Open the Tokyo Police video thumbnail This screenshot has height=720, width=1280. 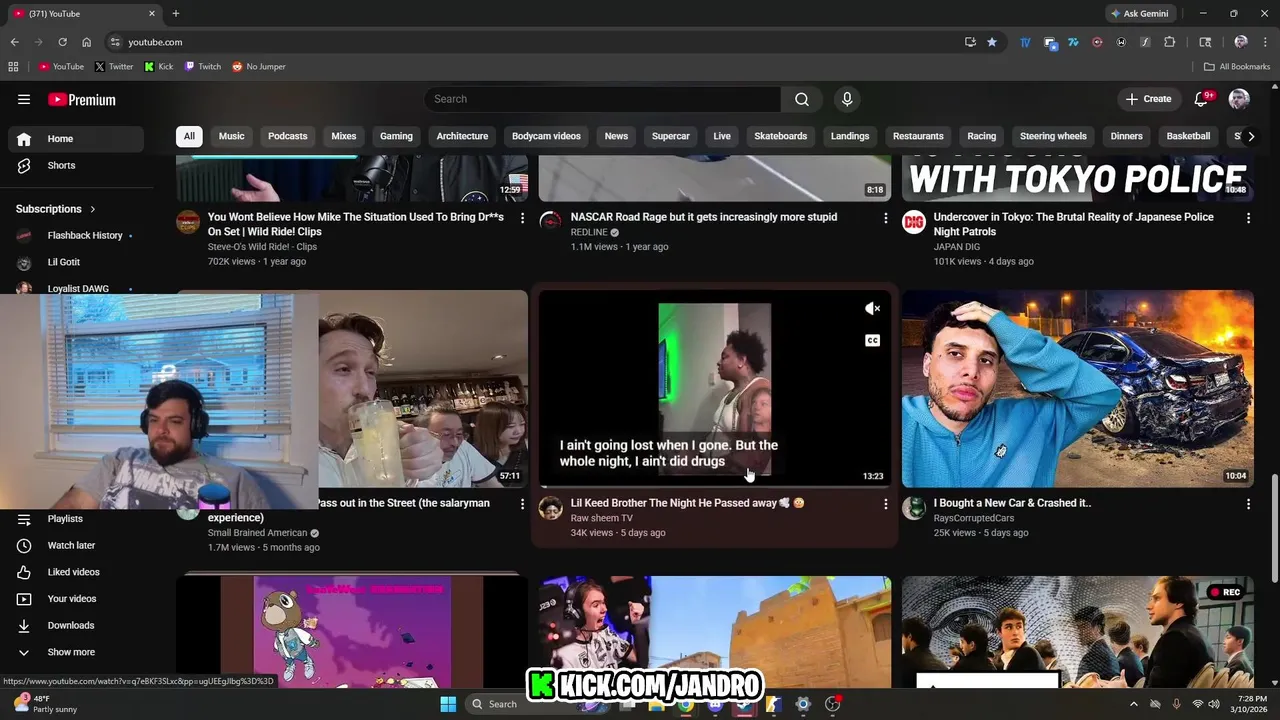click(x=1077, y=179)
